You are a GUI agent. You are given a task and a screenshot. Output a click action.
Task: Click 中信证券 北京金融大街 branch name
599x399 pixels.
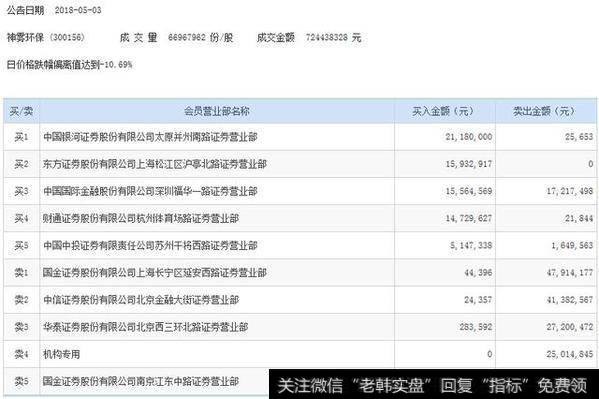coord(141,300)
